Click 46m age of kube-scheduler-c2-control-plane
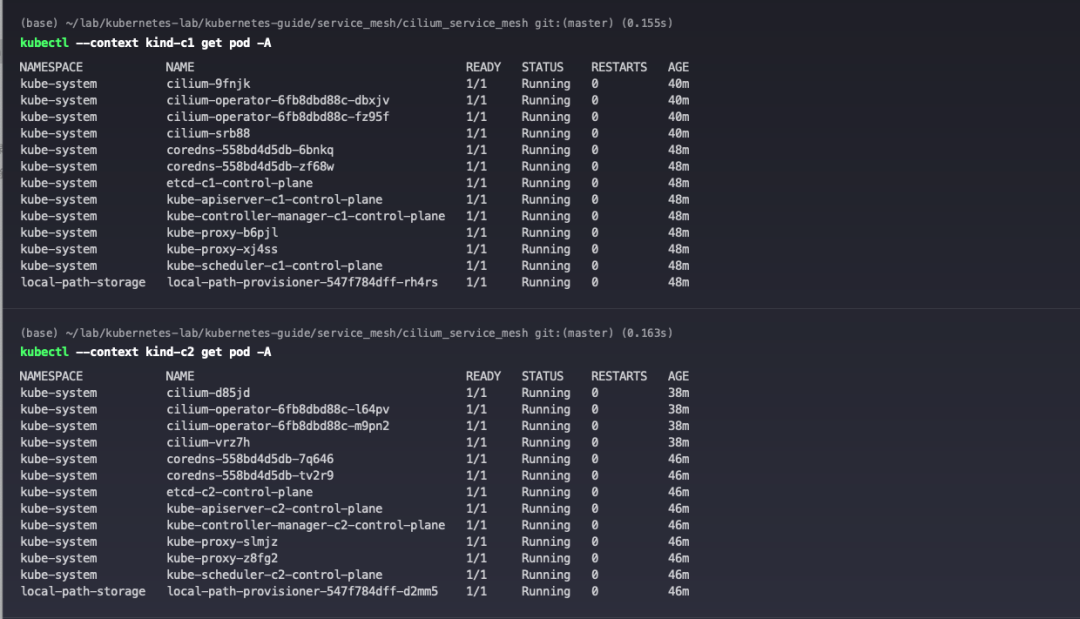 (x=678, y=575)
